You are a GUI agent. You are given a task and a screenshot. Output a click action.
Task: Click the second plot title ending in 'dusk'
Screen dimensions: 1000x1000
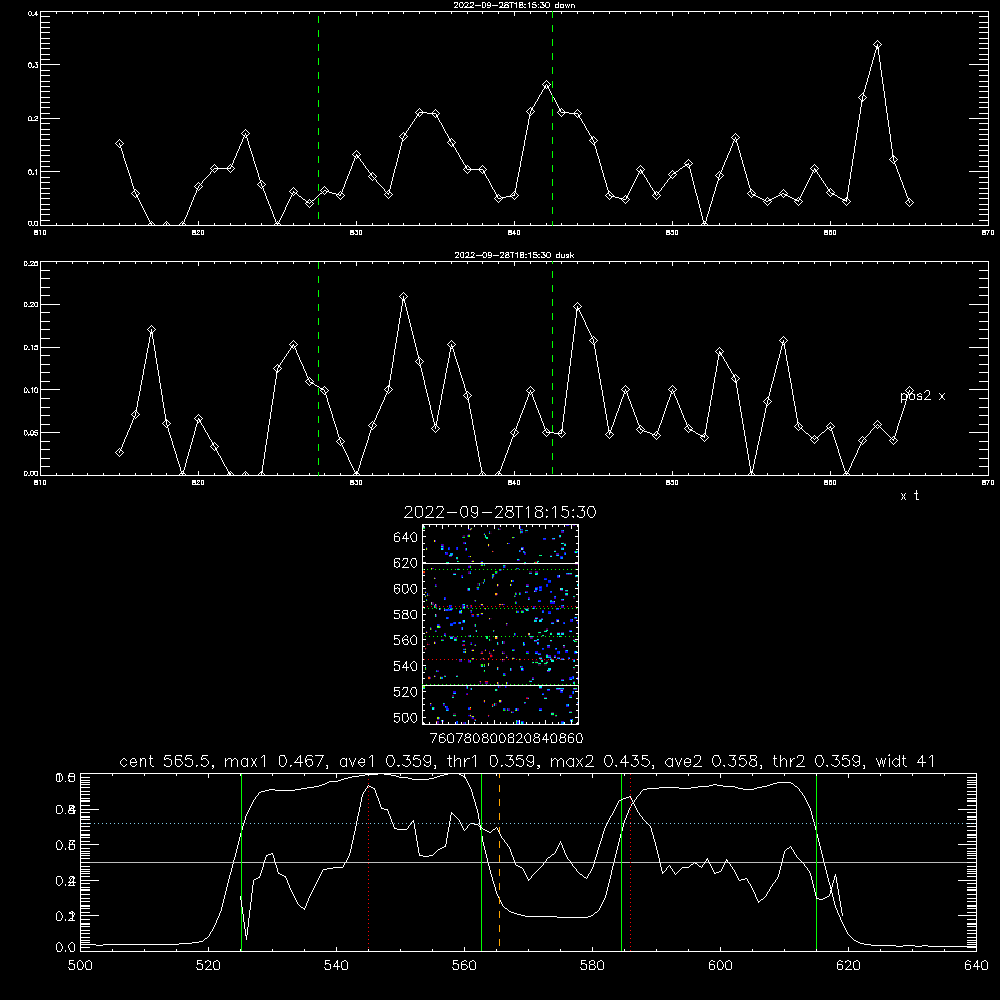(514, 255)
